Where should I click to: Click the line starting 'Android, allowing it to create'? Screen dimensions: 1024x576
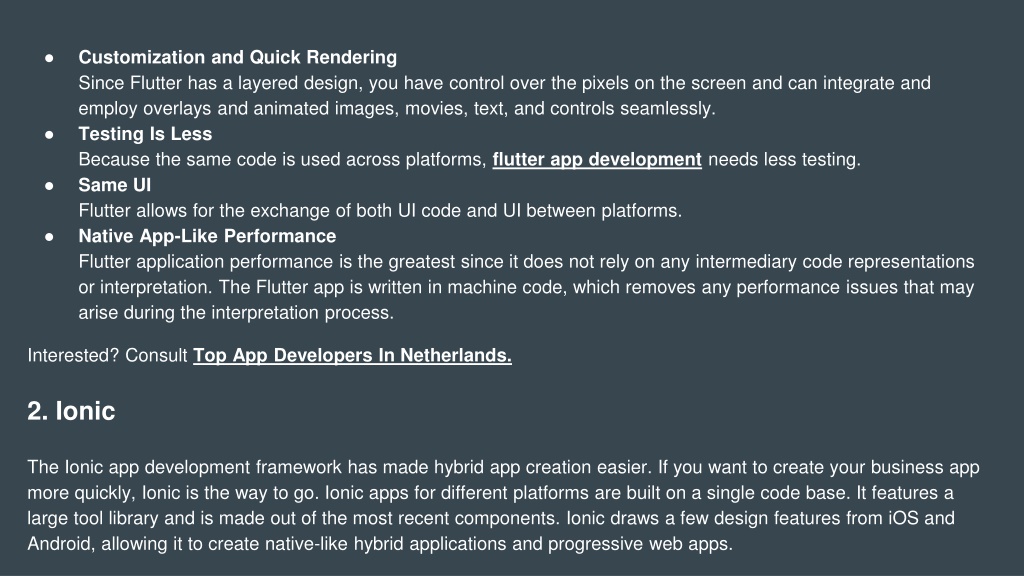tap(380, 544)
